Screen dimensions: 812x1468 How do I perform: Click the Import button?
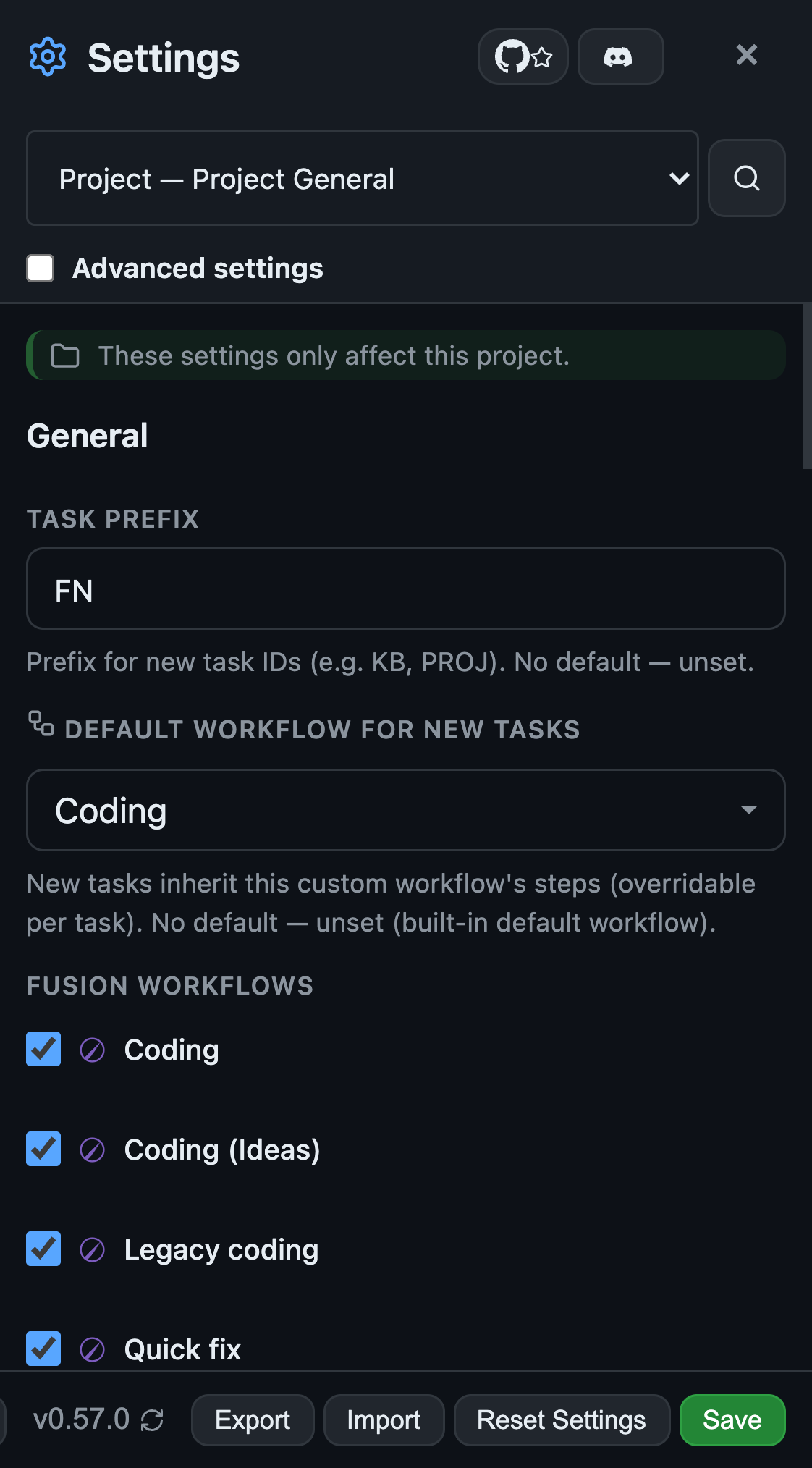pyautogui.click(x=384, y=1420)
